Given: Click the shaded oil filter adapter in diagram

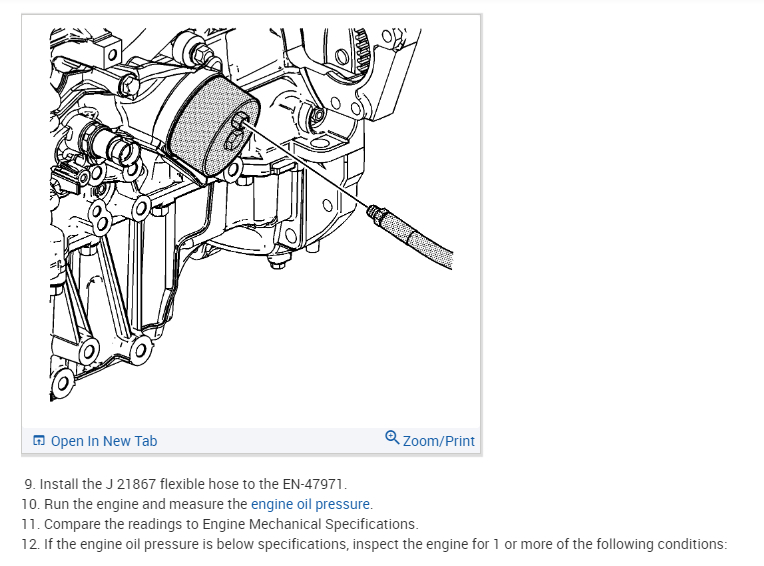Looking at the screenshot, I should click(213, 129).
